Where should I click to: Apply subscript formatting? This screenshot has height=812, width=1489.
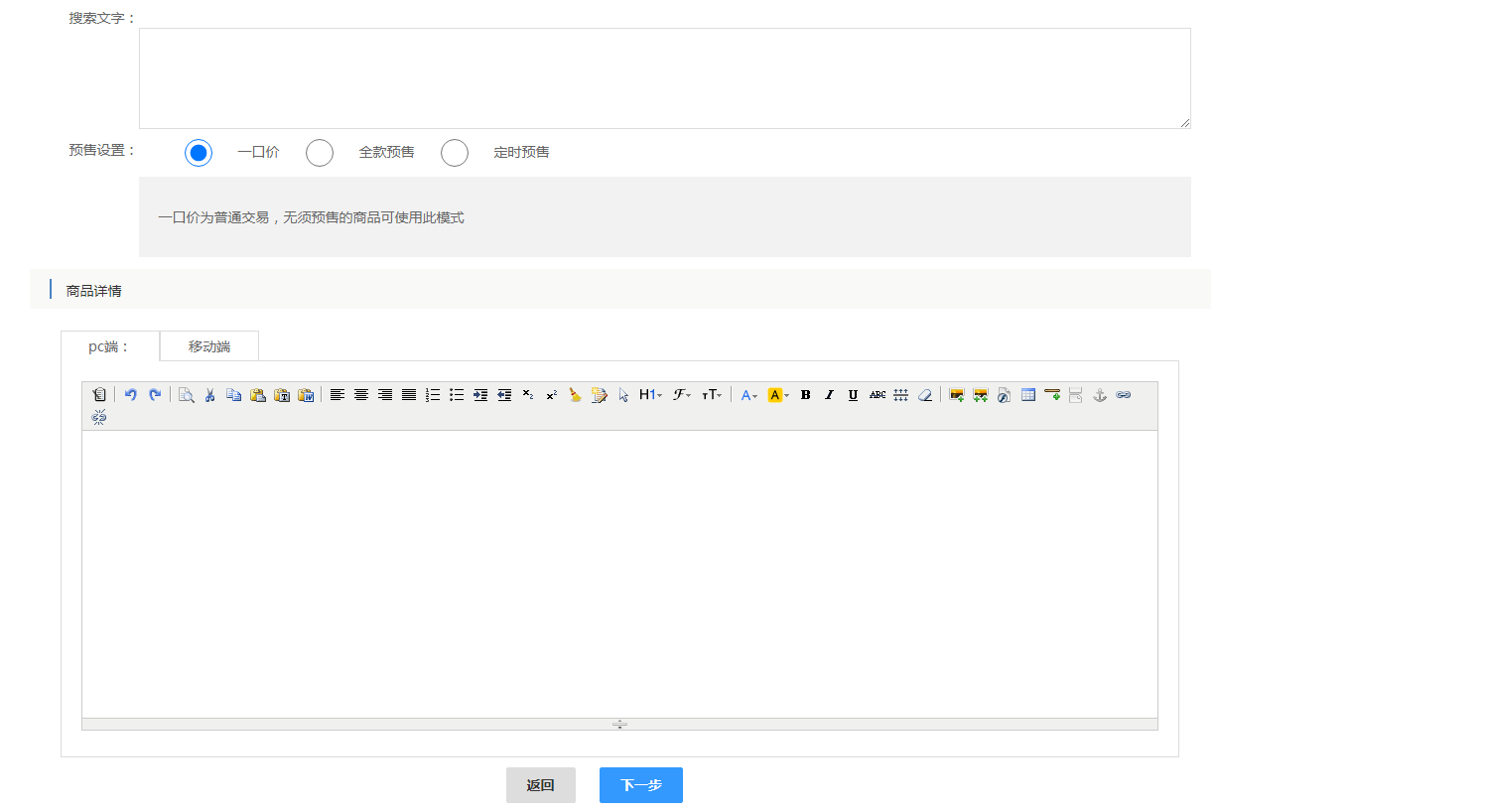click(528, 395)
